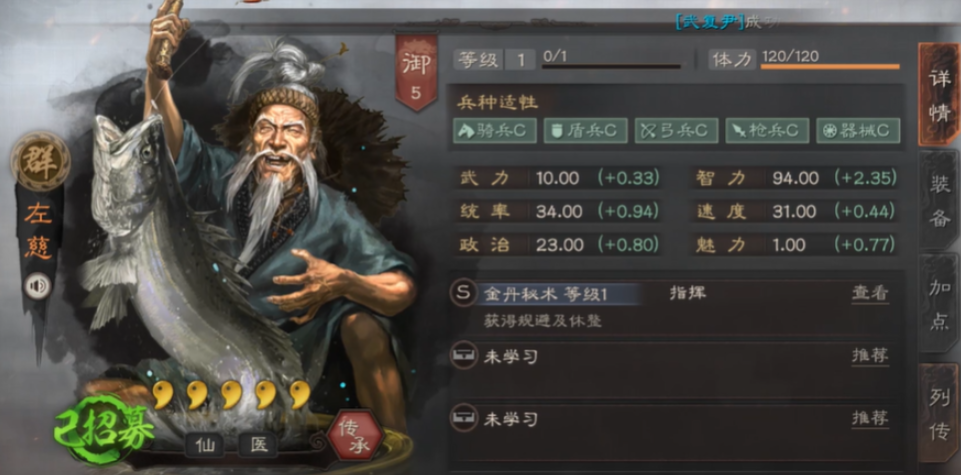Click the S rank skill icon
This screenshot has width=961, height=475.
pyautogui.click(x=464, y=294)
